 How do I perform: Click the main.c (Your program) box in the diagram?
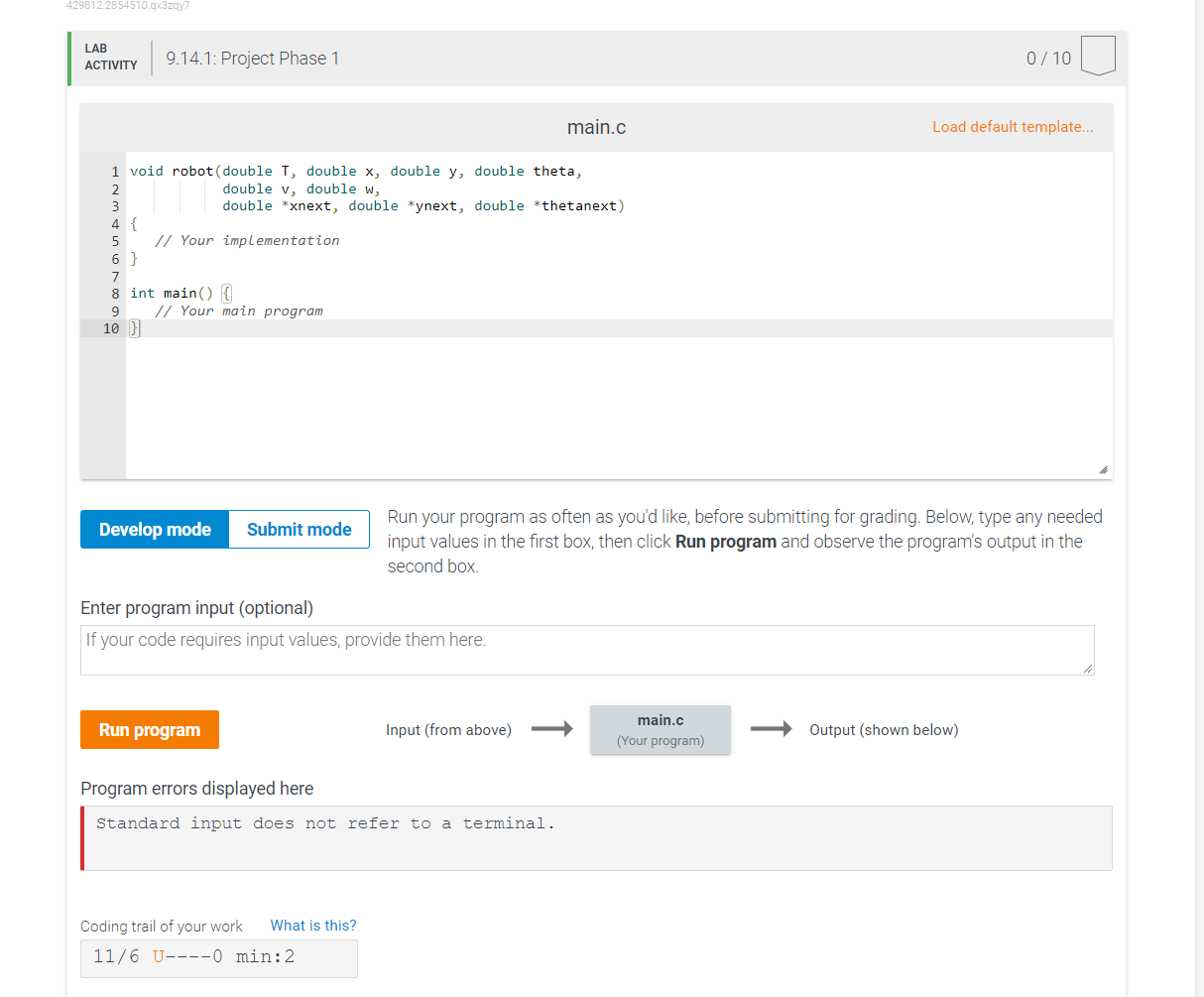[660, 729]
